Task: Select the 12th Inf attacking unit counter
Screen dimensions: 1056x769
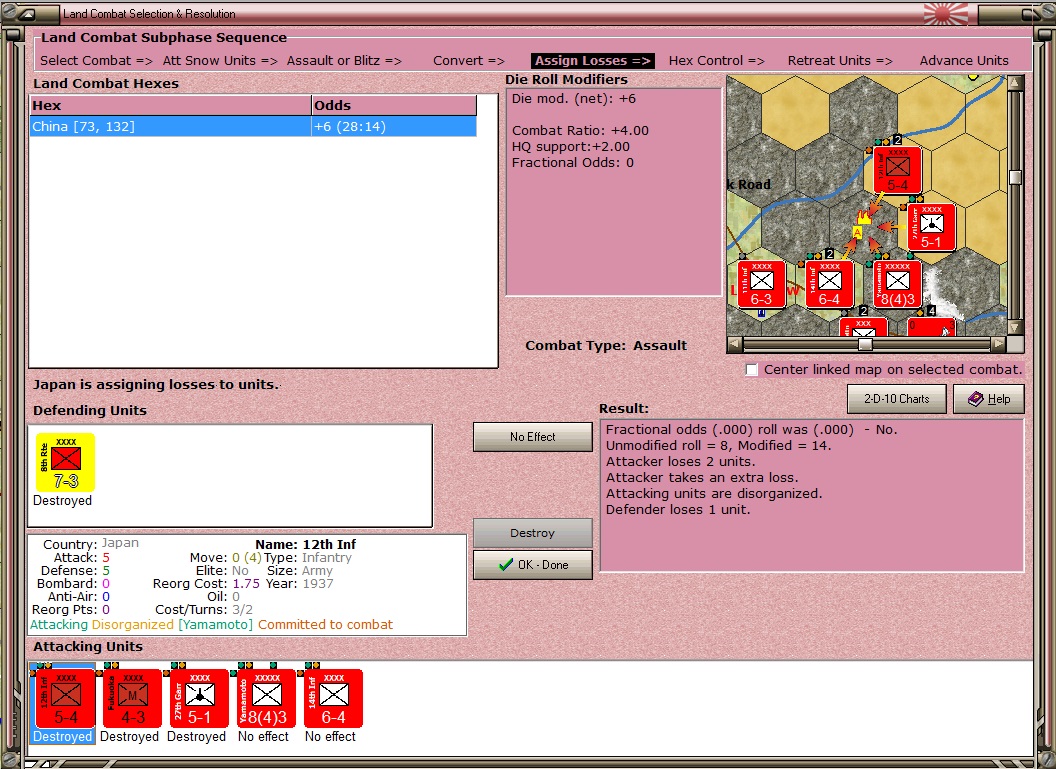Action: tap(65, 698)
